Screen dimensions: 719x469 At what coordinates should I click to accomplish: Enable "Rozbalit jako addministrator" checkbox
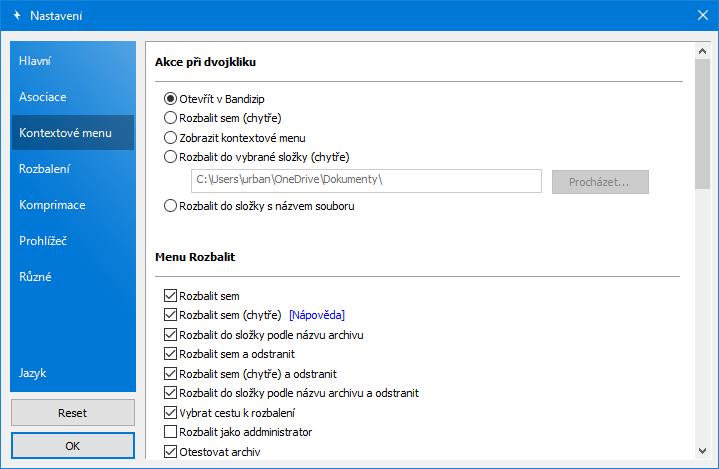coord(170,432)
